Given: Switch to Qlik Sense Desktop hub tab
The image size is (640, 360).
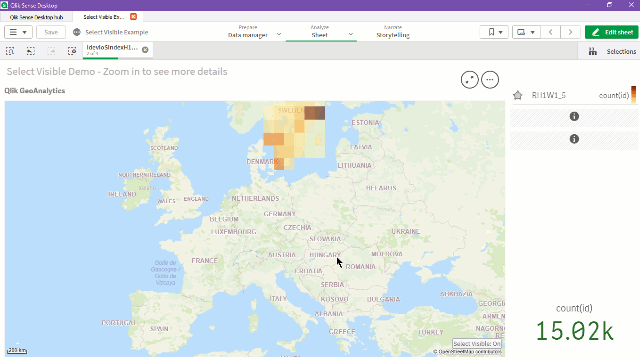Looking at the screenshot, I should pos(36,17).
